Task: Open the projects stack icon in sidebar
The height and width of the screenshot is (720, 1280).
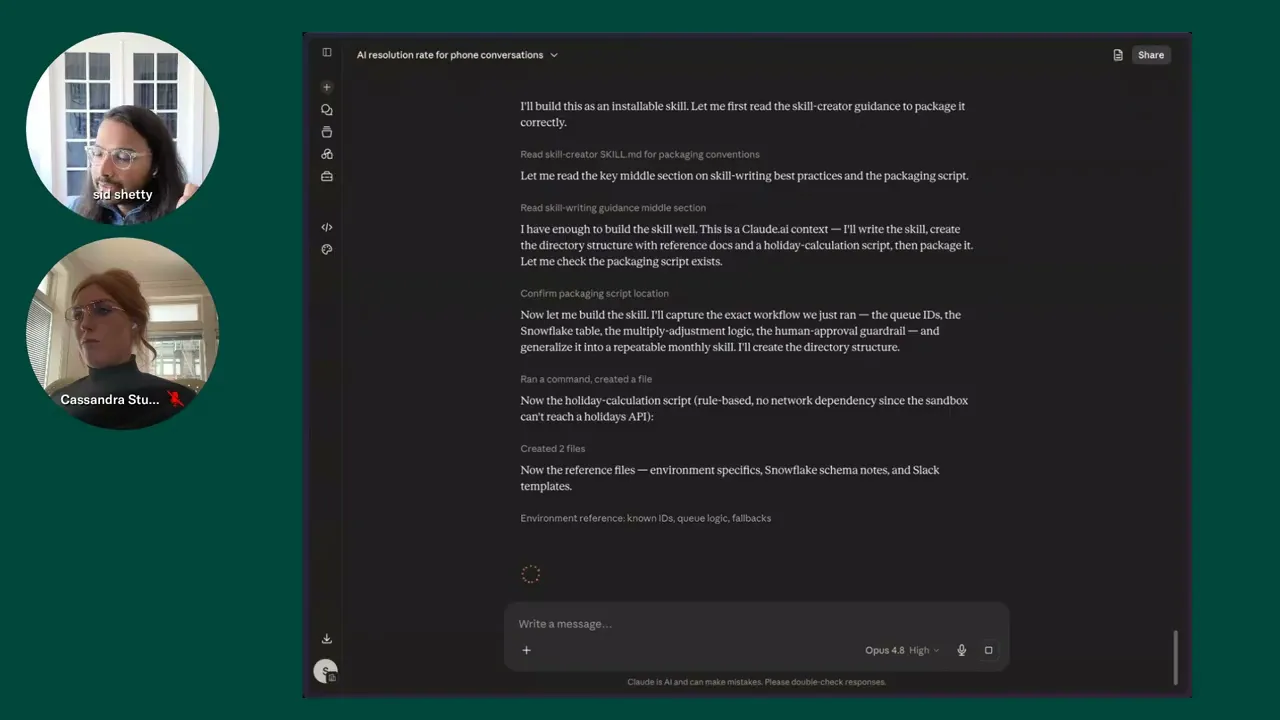Action: (x=327, y=132)
